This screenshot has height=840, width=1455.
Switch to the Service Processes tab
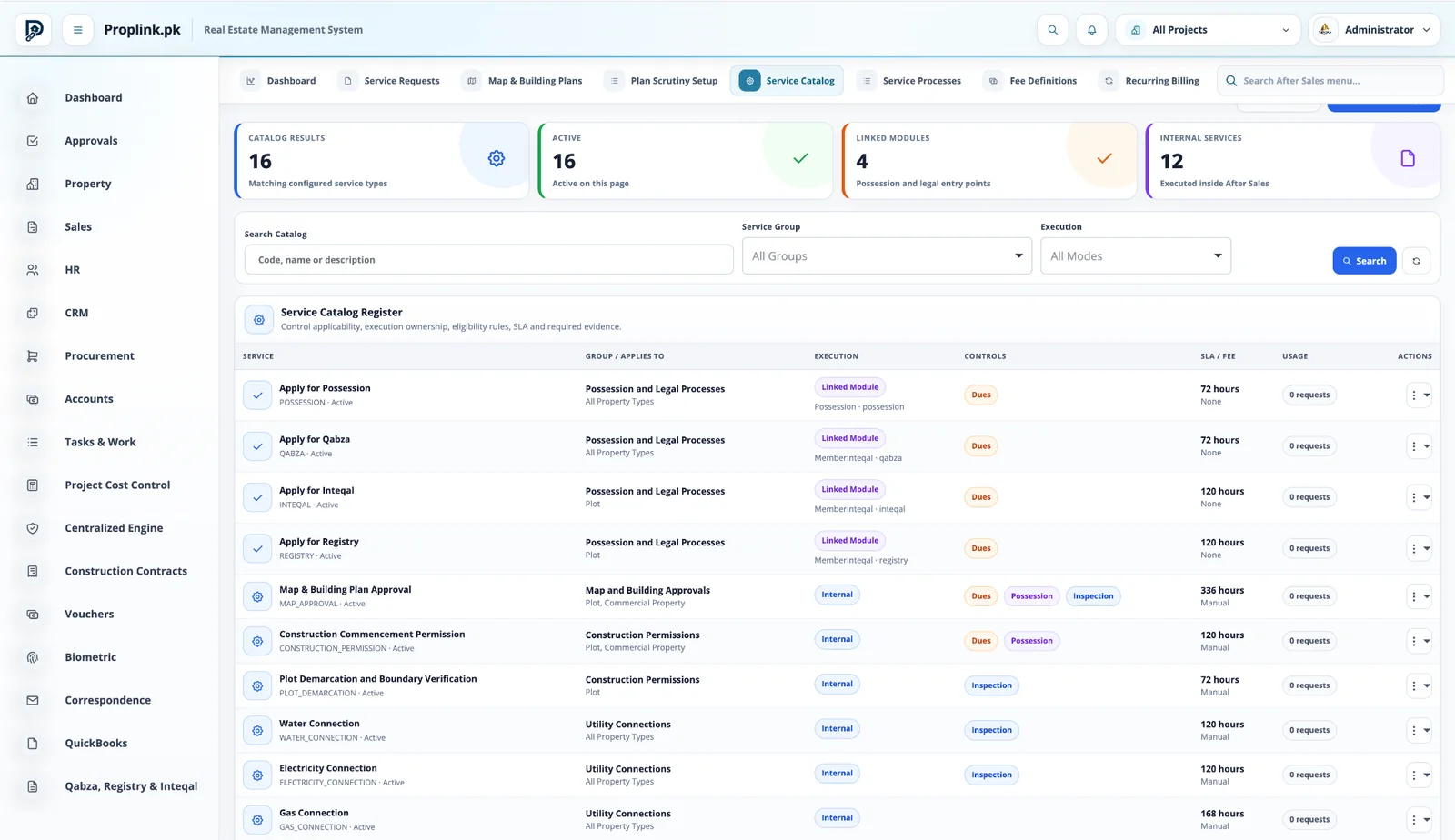(x=910, y=81)
